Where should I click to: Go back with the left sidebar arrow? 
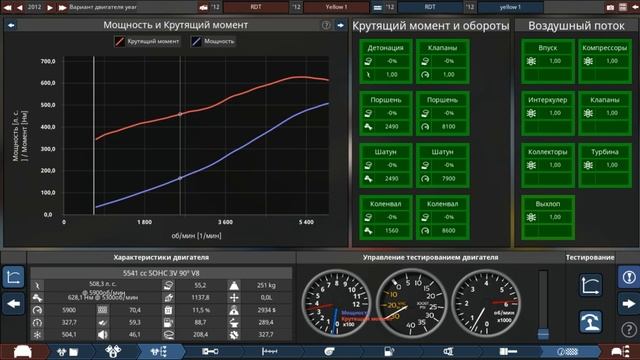click(13, 304)
